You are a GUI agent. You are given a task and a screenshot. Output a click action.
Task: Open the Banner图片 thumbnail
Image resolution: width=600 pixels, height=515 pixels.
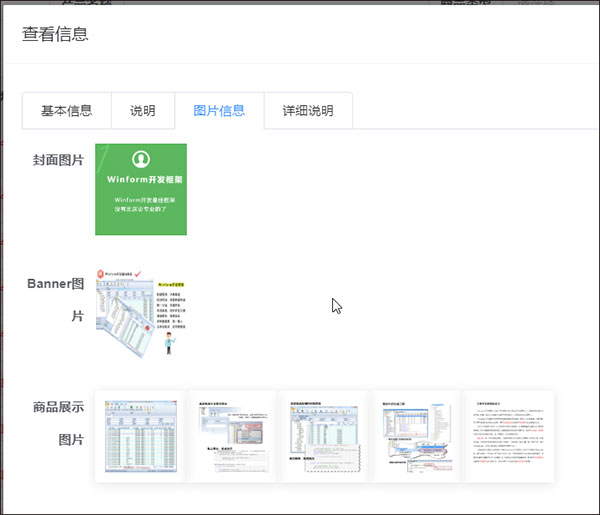click(x=141, y=313)
